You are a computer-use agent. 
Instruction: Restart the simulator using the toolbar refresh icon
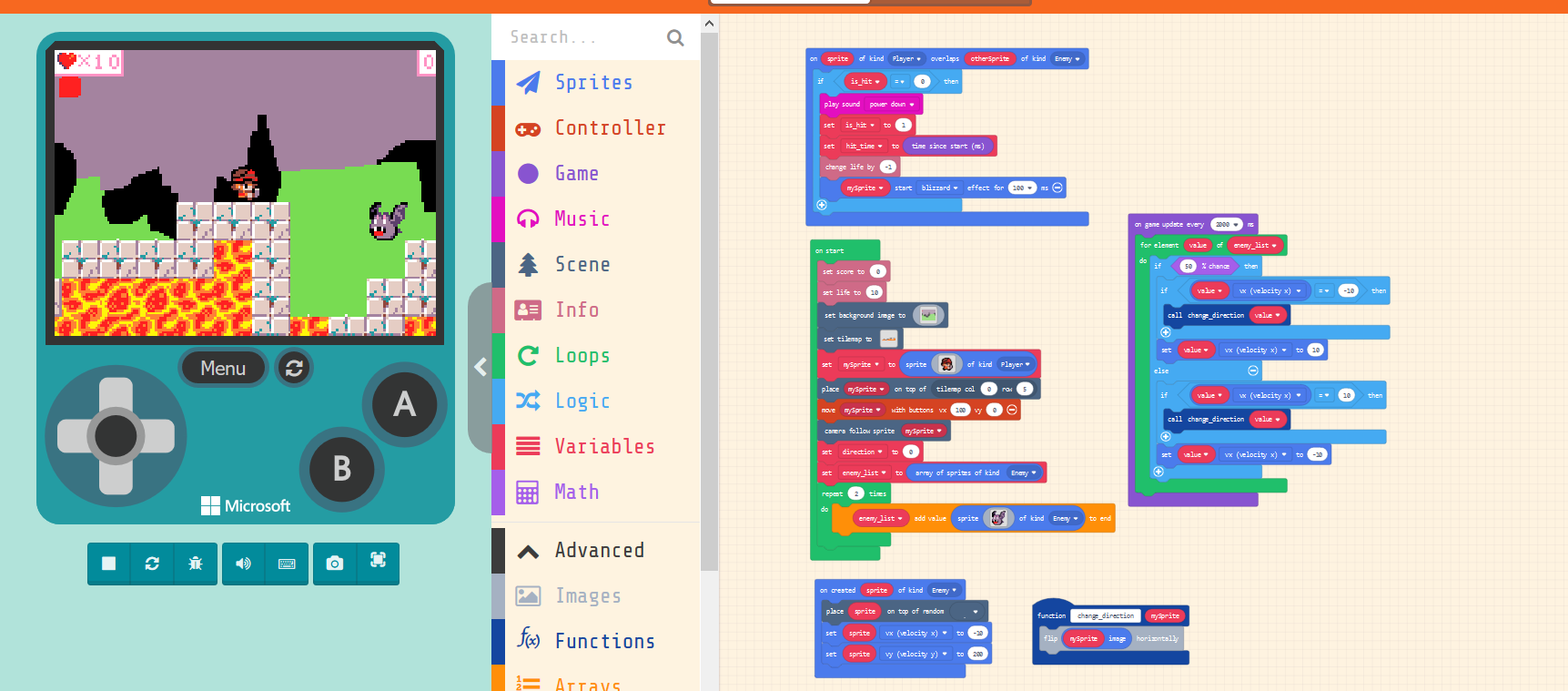152,564
